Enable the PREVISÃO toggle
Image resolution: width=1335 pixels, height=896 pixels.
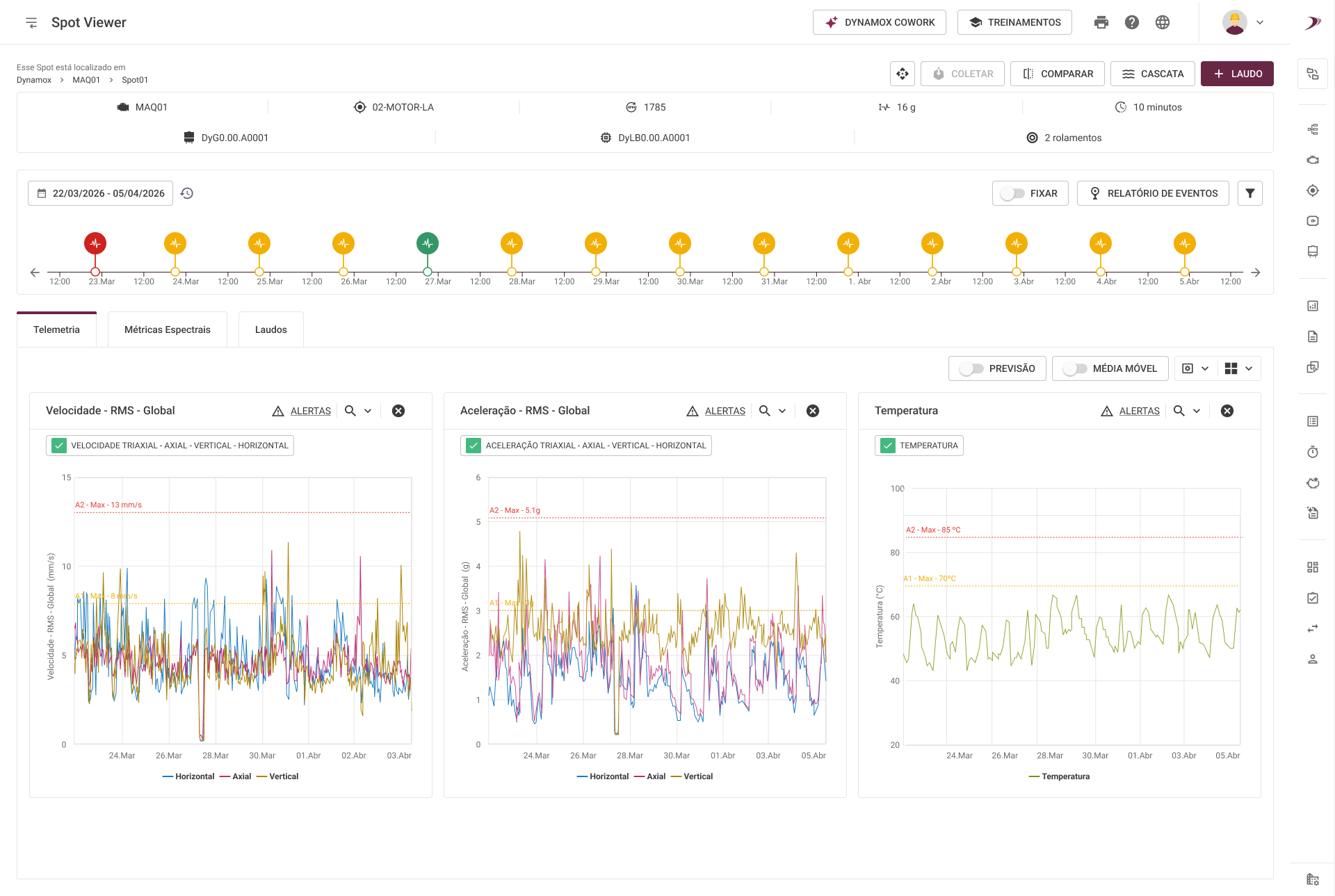point(971,368)
